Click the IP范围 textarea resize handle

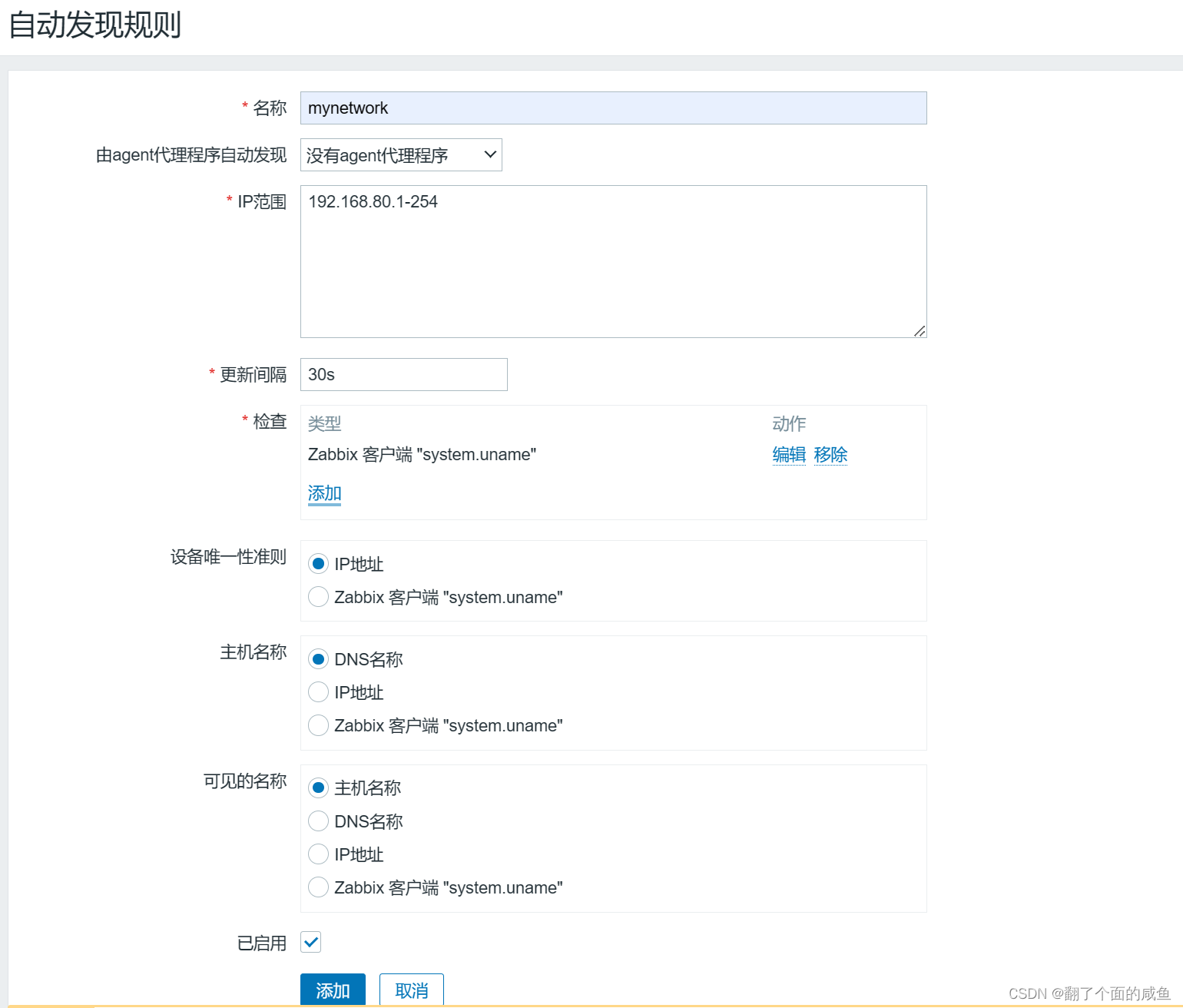tap(920, 330)
